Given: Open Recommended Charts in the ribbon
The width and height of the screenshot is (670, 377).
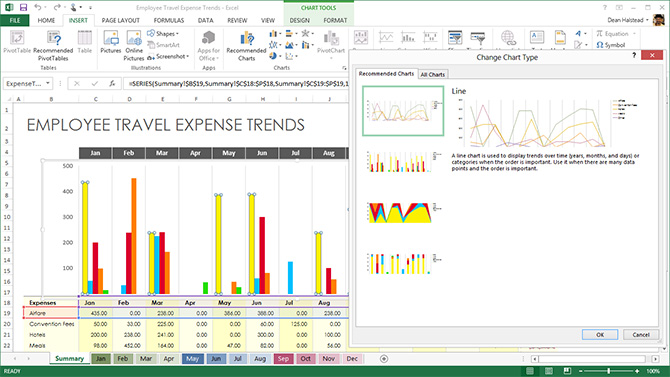Looking at the screenshot, I should pos(246,46).
